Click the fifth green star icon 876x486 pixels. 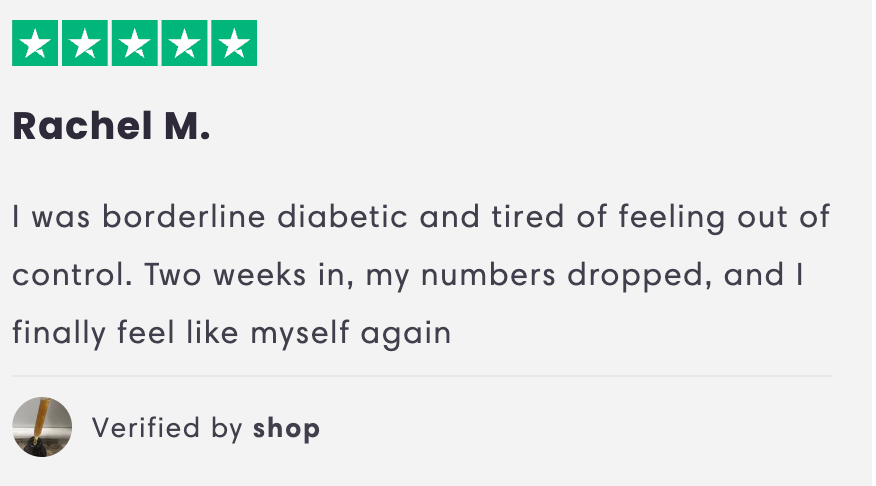(234, 43)
